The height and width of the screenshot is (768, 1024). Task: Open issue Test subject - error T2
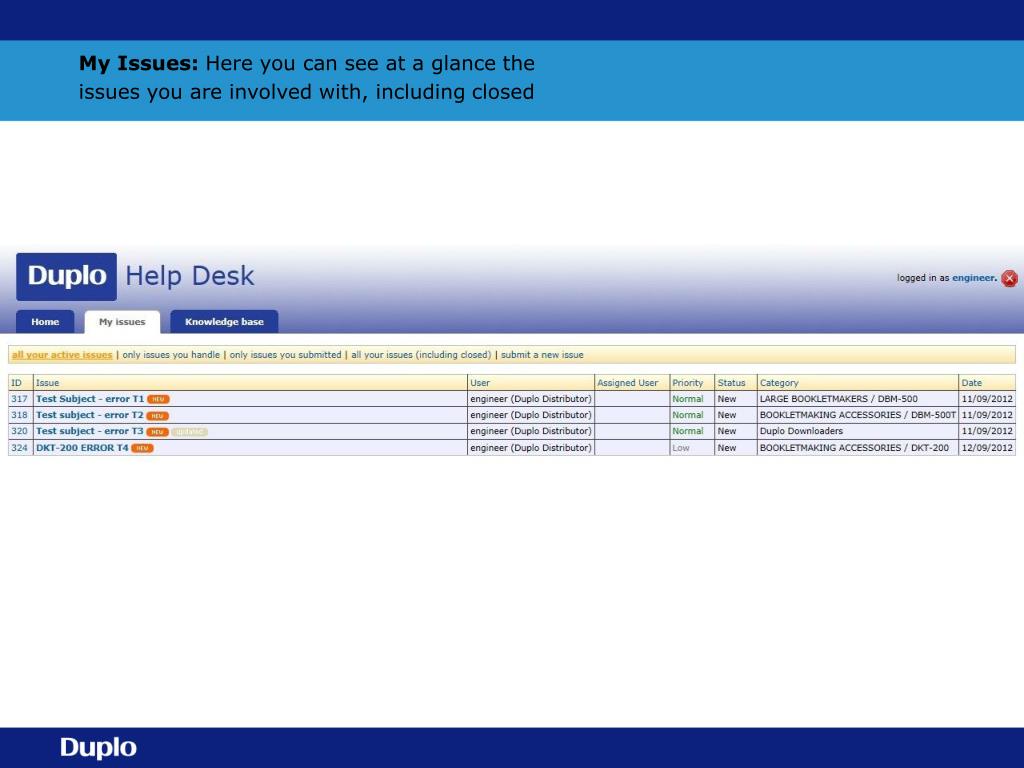(89, 415)
